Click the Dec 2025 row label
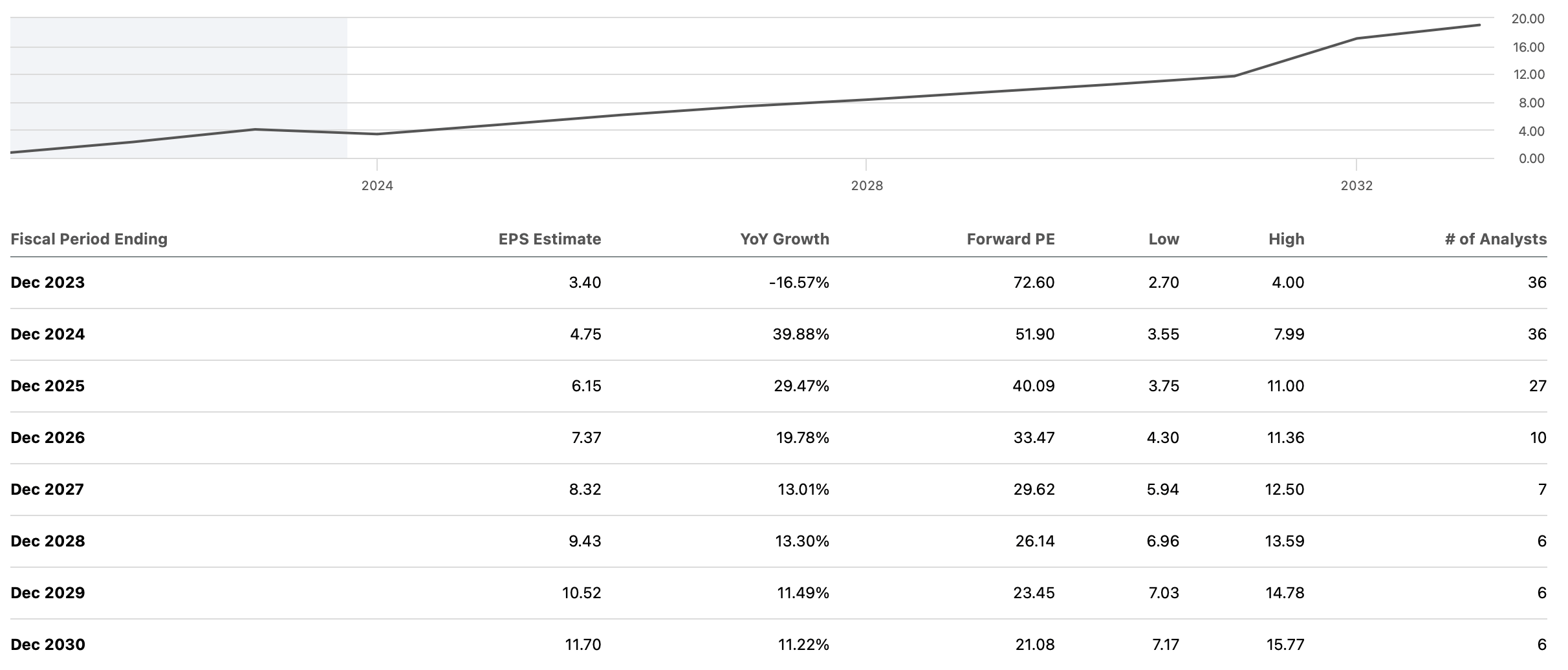 coord(48,386)
